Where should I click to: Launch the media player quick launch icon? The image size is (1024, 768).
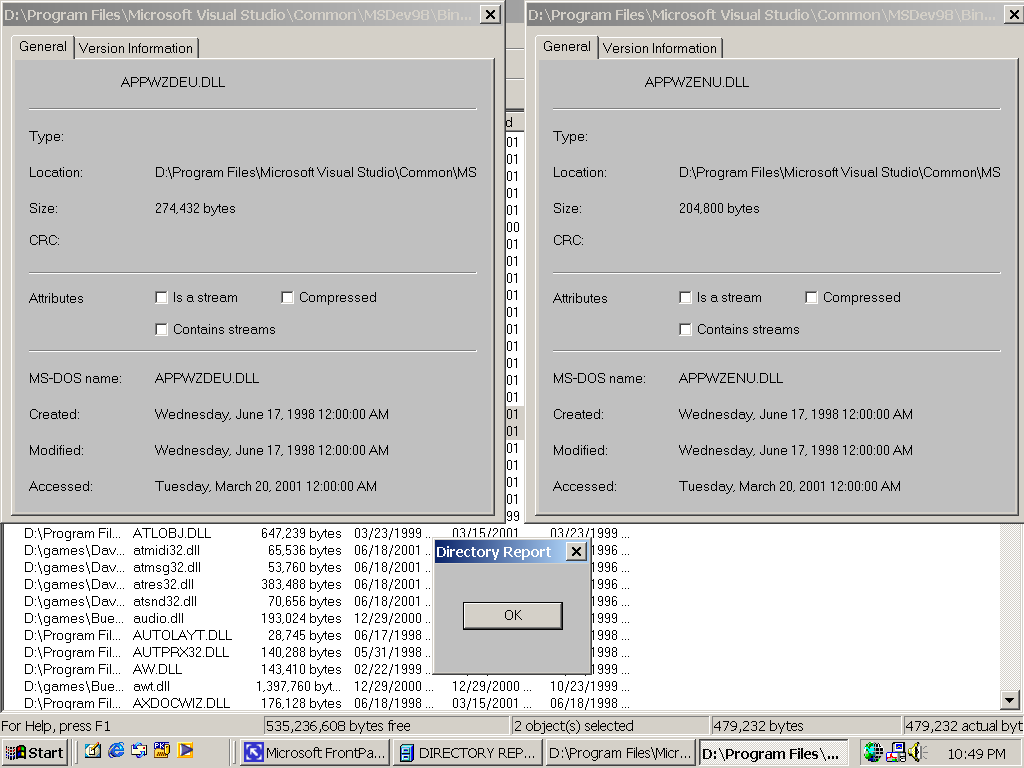click(x=185, y=752)
